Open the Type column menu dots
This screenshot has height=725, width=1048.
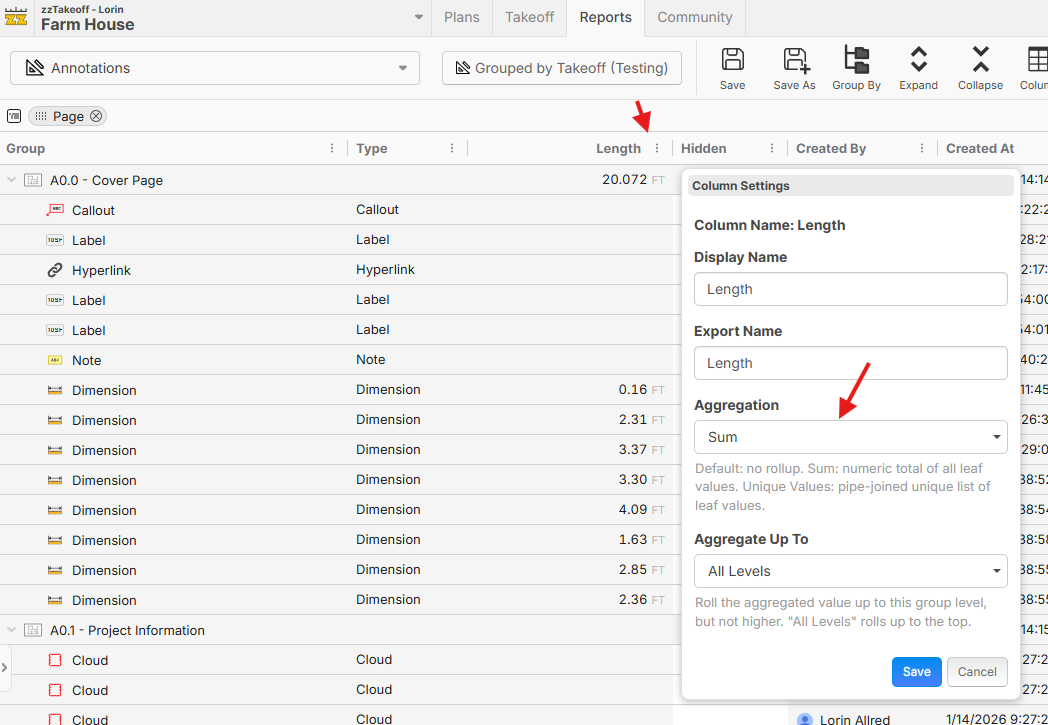pos(452,148)
